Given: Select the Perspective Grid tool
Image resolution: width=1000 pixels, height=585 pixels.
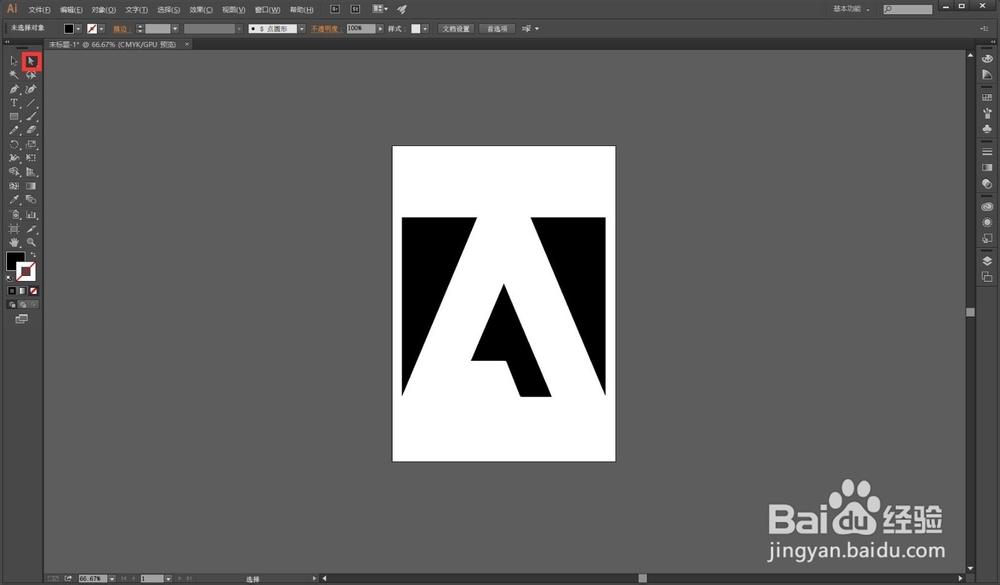Looking at the screenshot, I should point(31,172).
